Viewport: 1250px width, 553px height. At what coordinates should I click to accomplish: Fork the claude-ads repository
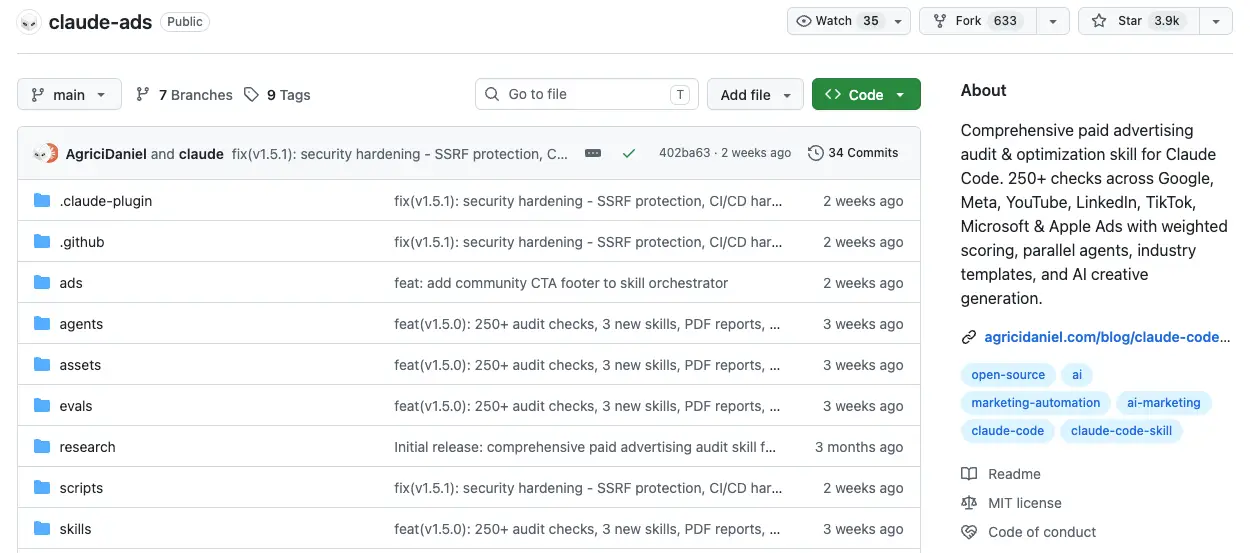[978, 21]
